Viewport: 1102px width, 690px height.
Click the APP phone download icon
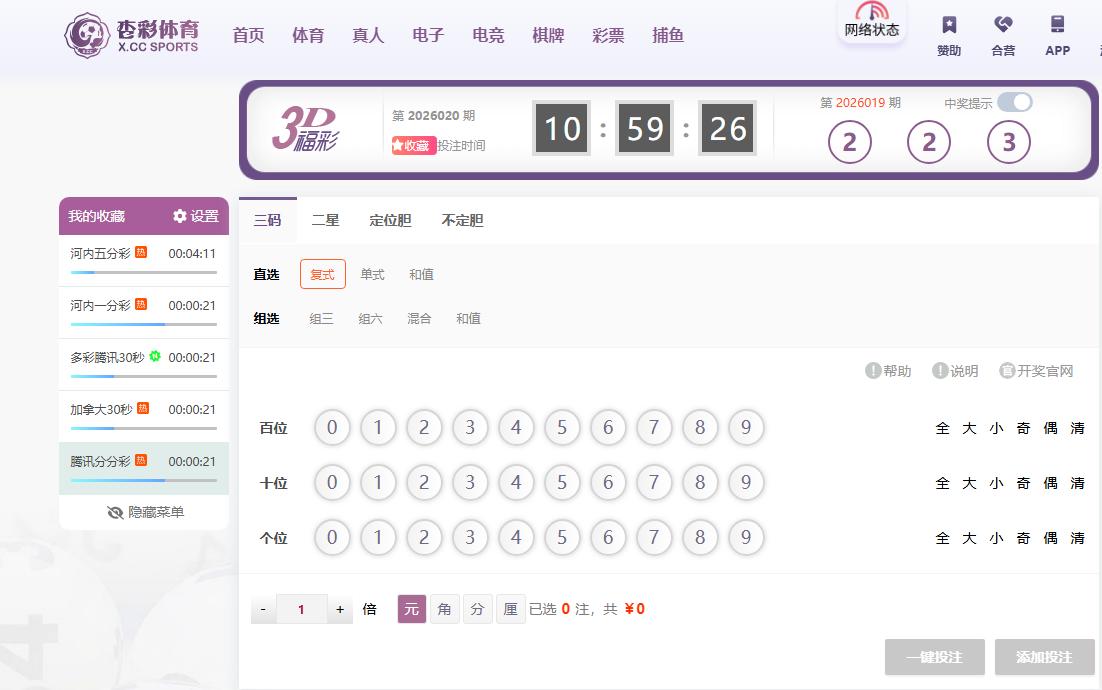1057,25
